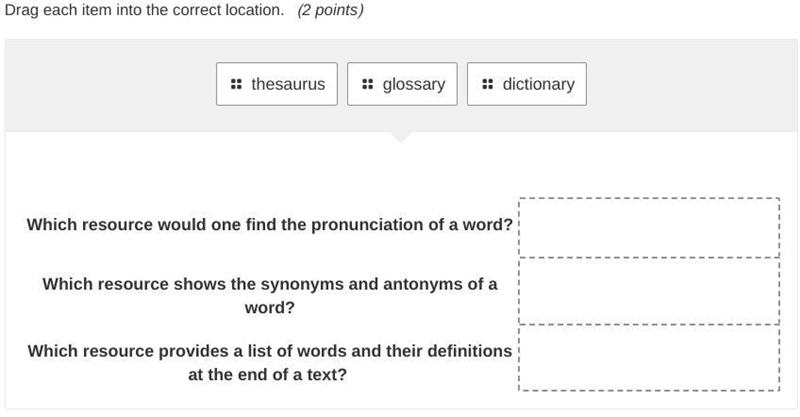
Task: Click the list of words and definitions question
Action: [269, 362]
